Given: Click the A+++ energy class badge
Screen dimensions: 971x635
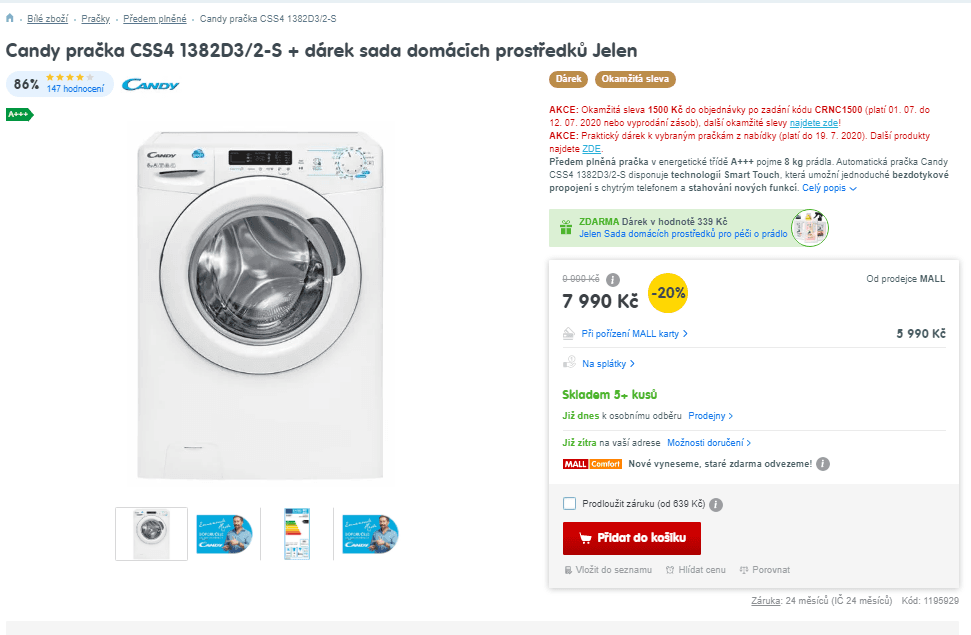Looking at the screenshot, I should coord(19,115).
